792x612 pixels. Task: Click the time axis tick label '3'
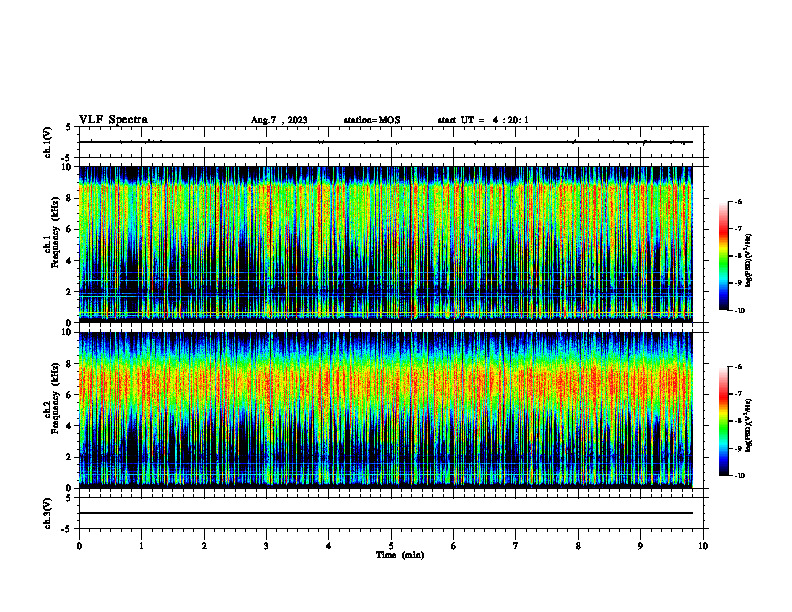266,546
